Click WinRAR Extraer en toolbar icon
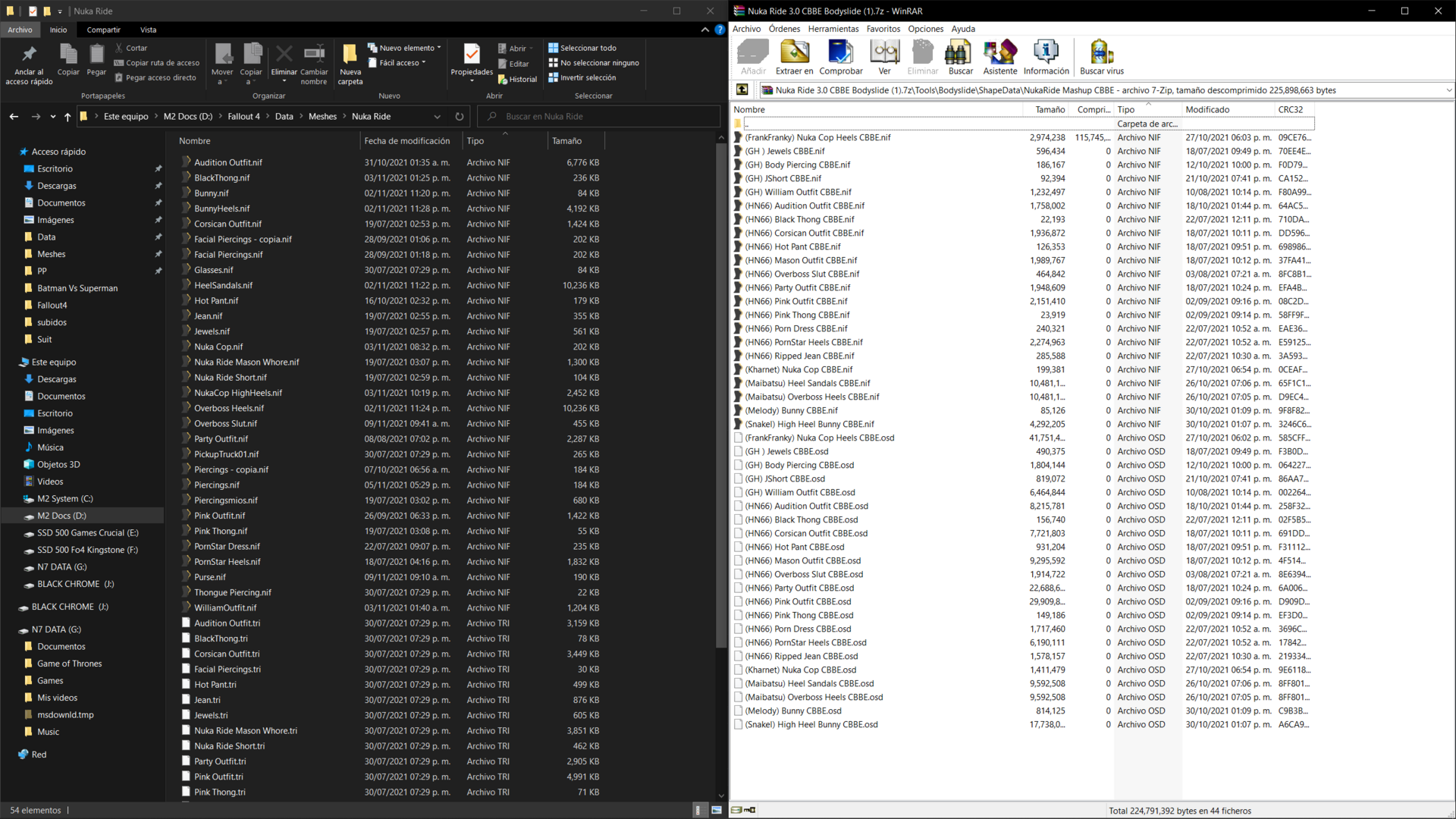The height and width of the screenshot is (819, 1456). pos(794,52)
